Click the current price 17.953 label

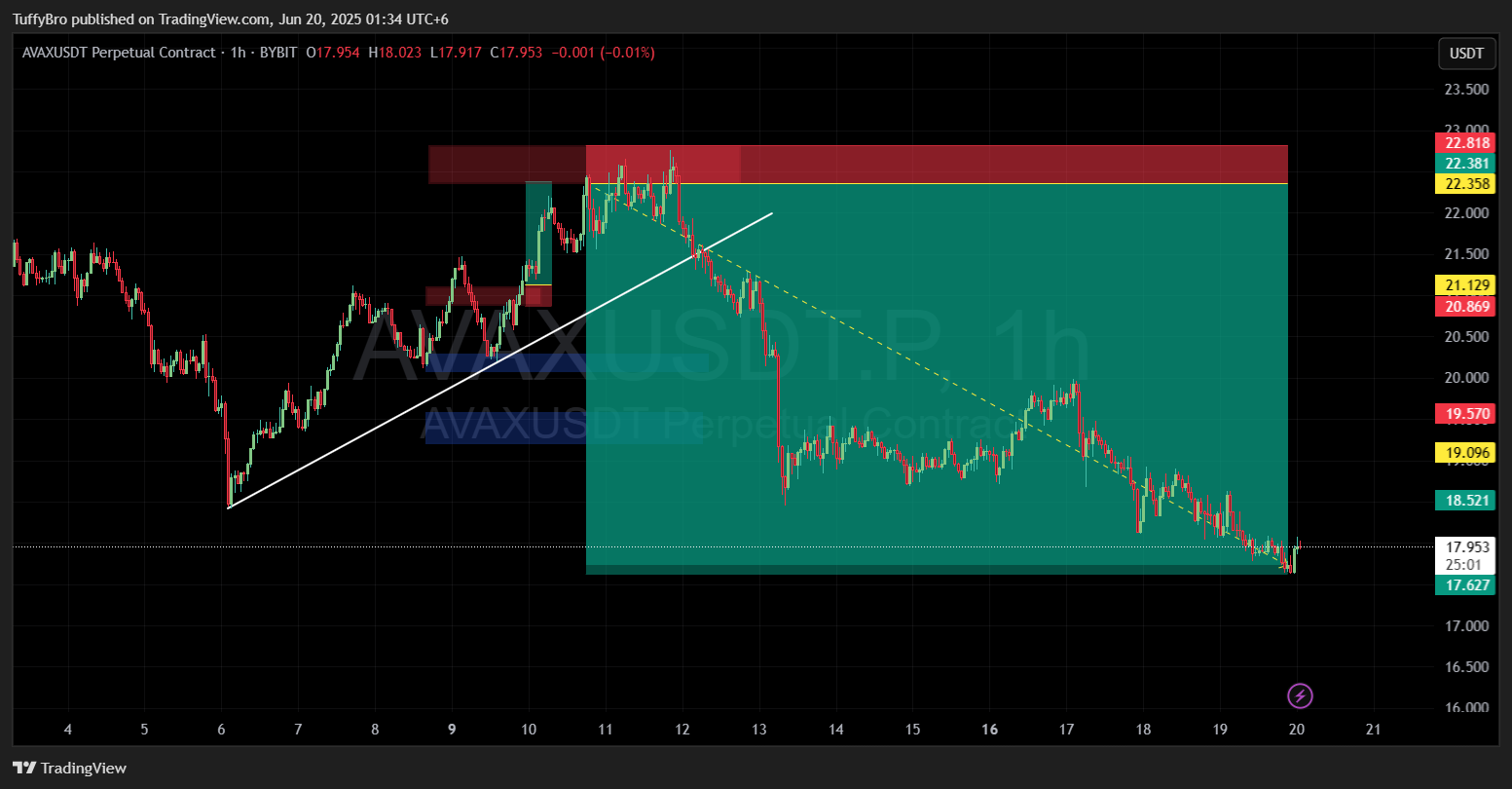pos(1467,546)
